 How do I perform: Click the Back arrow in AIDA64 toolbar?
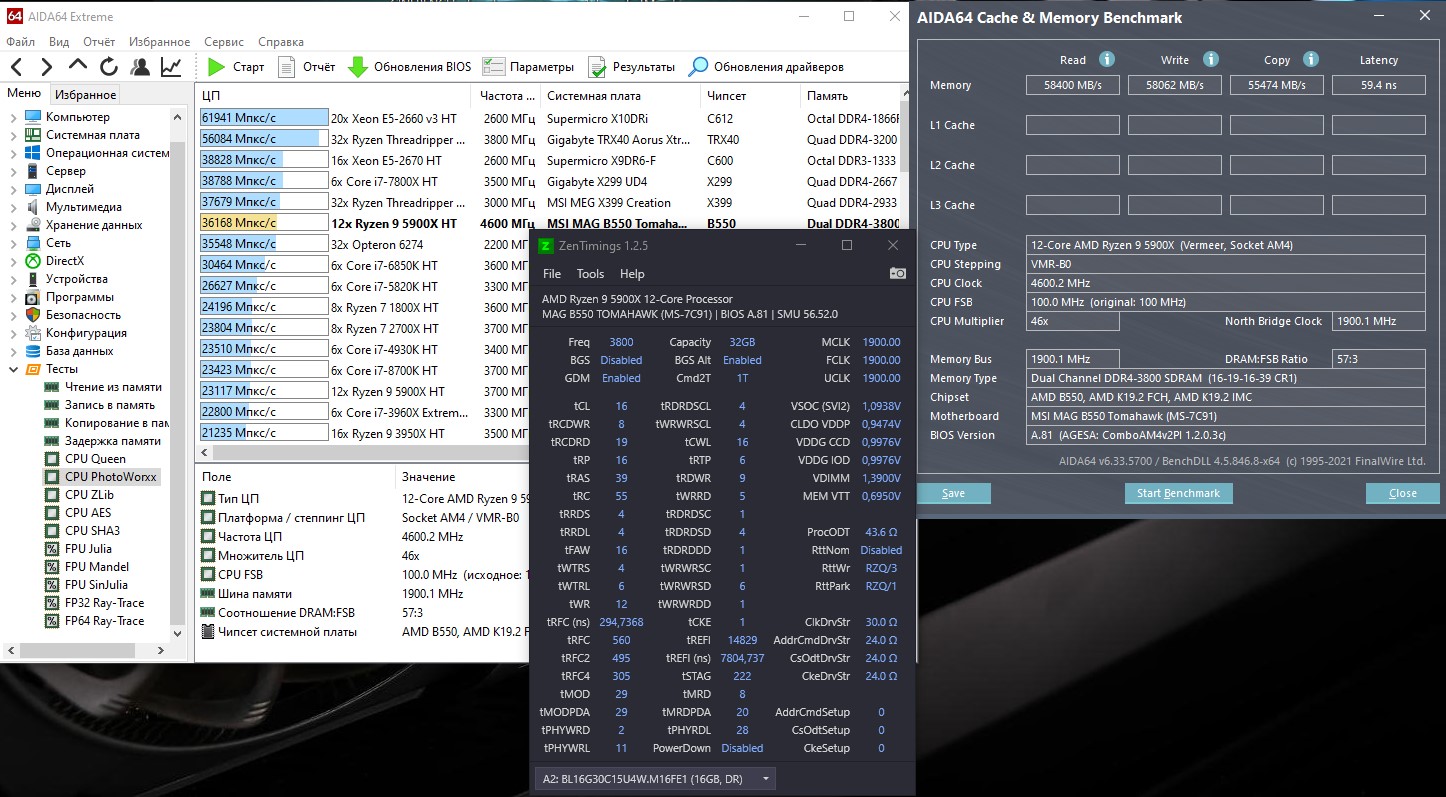(17, 67)
